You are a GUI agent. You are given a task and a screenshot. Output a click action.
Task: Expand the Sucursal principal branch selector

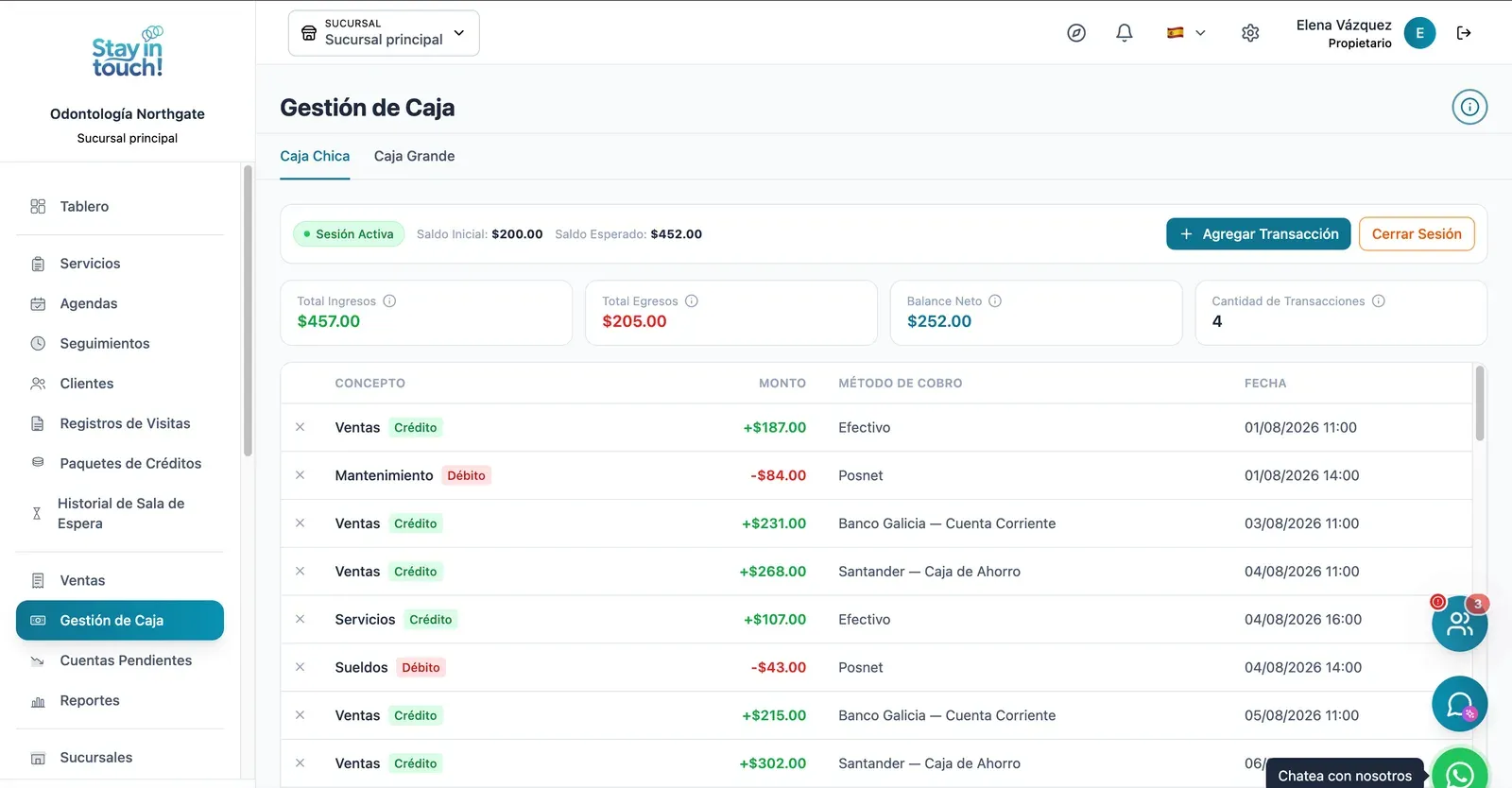(384, 33)
